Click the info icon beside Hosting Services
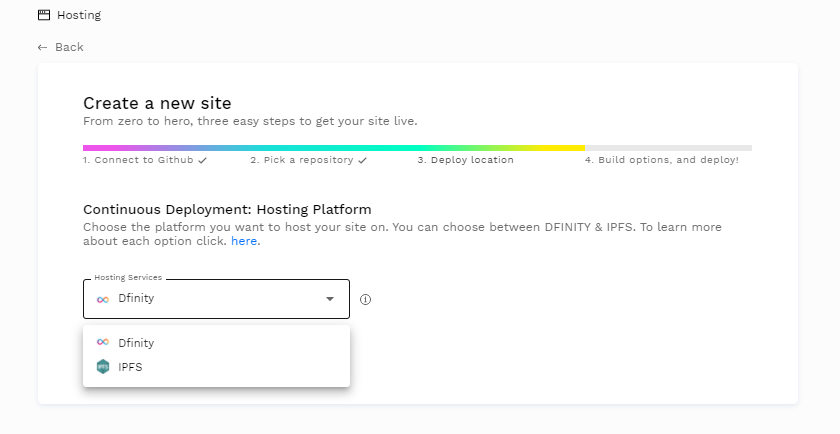This screenshot has width=840, height=434. tap(365, 299)
